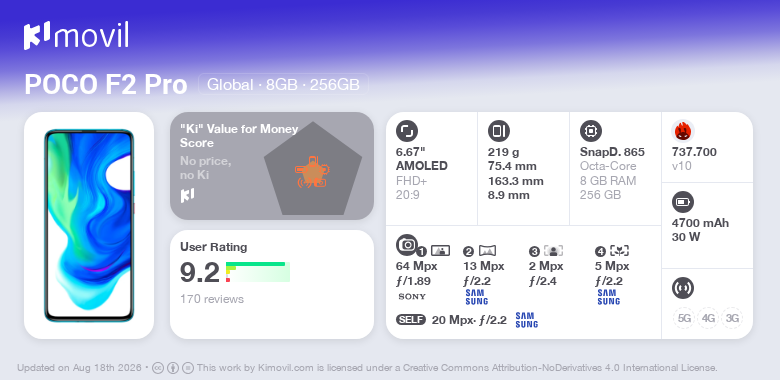Click the ultra-wide camera icon beside number 2
Screen dimensions: 780x380
[x=487, y=251]
